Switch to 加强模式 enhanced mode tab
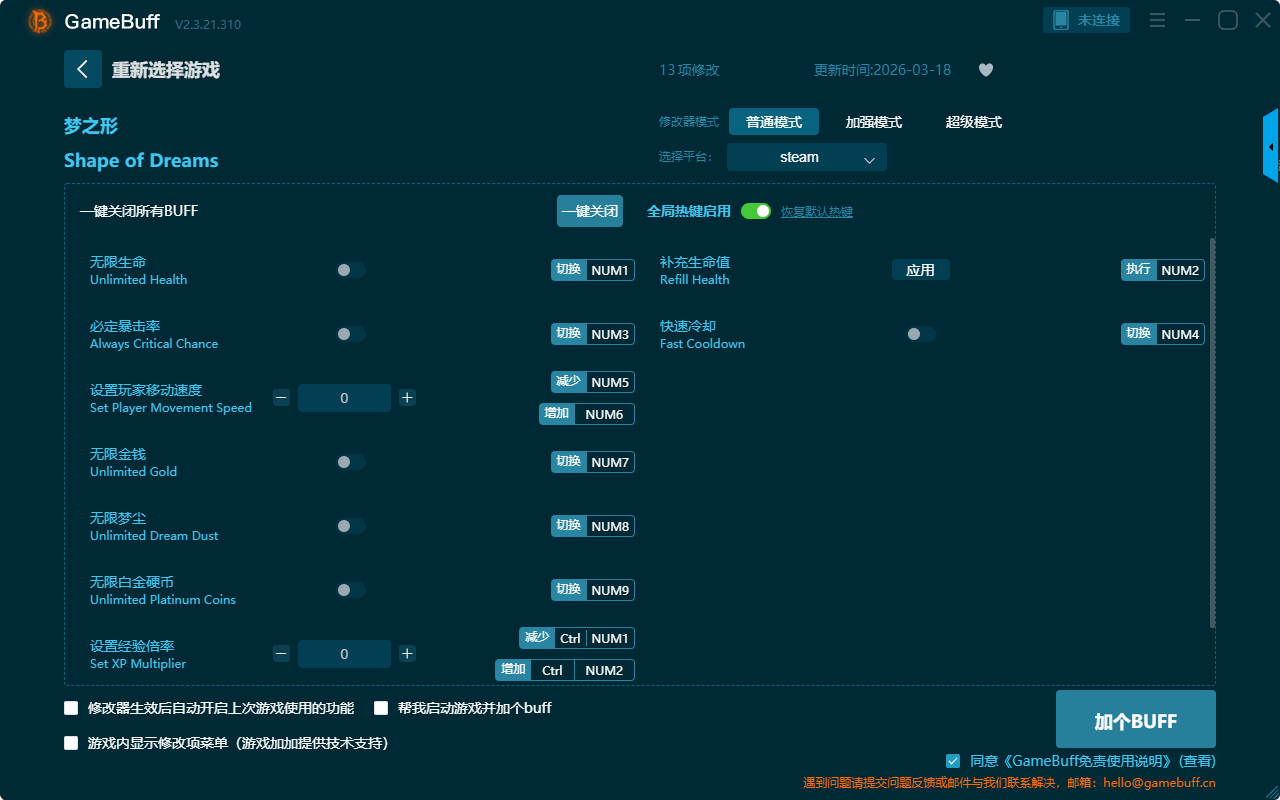This screenshot has height=800, width=1280. point(873,122)
